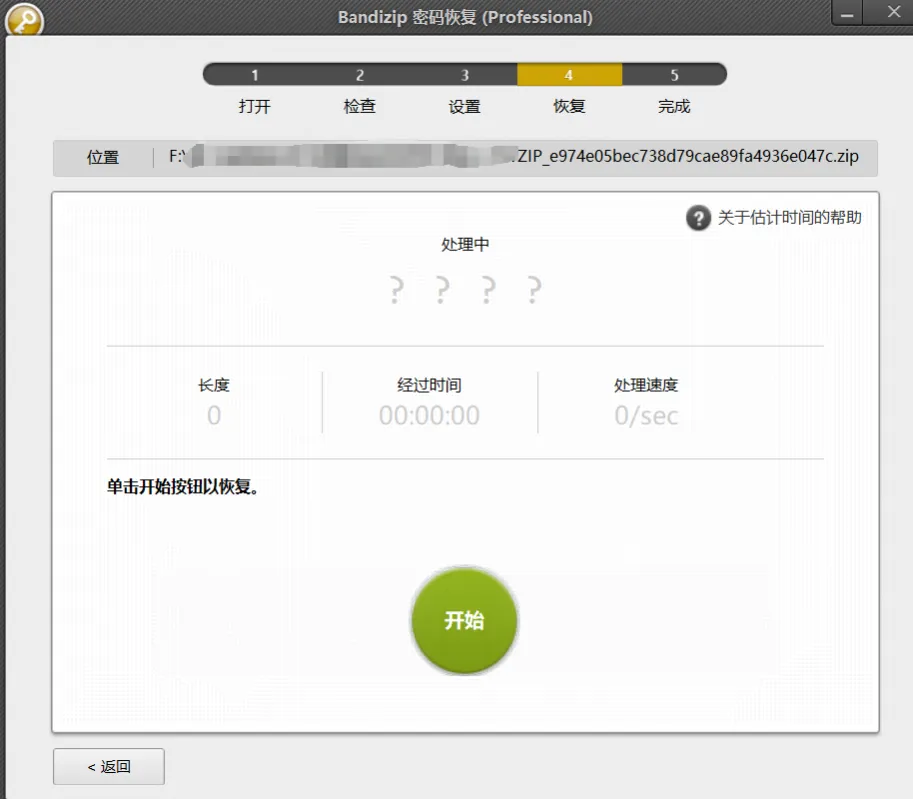This screenshot has width=913, height=799.
Task: Go back with the 返回 button
Action: click(x=109, y=766)
